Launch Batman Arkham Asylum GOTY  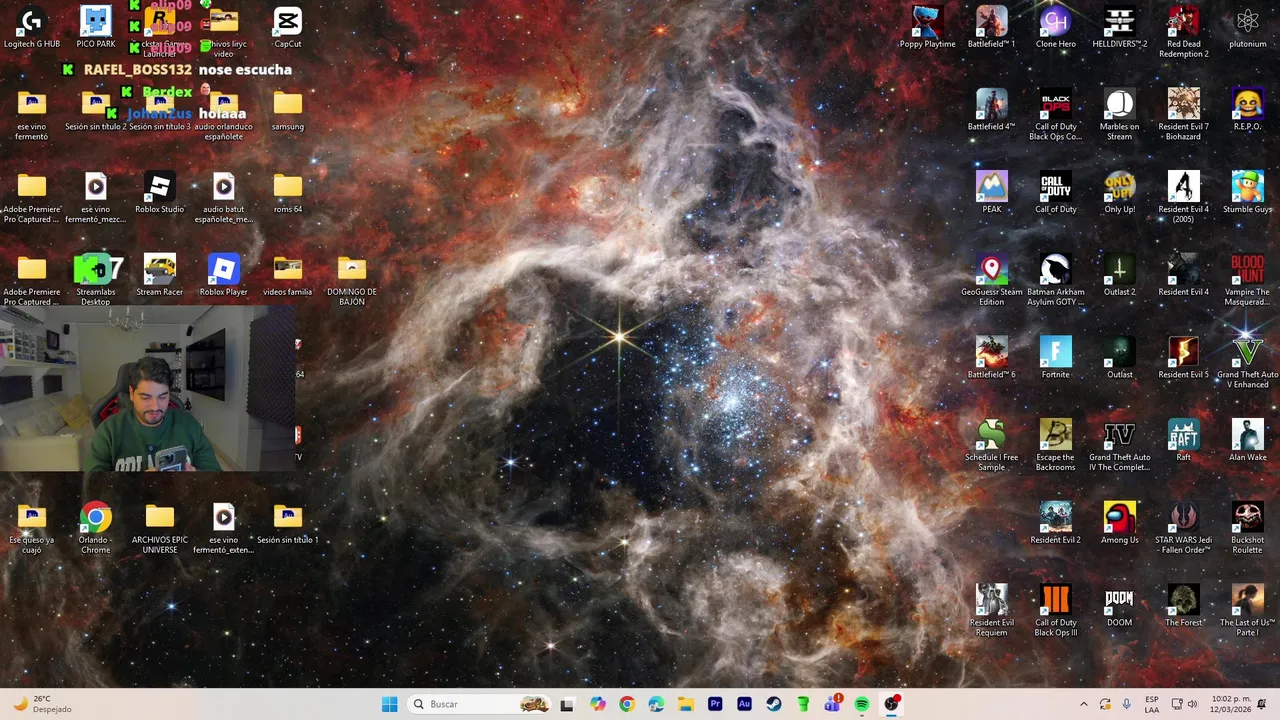tap(1055, 280)
